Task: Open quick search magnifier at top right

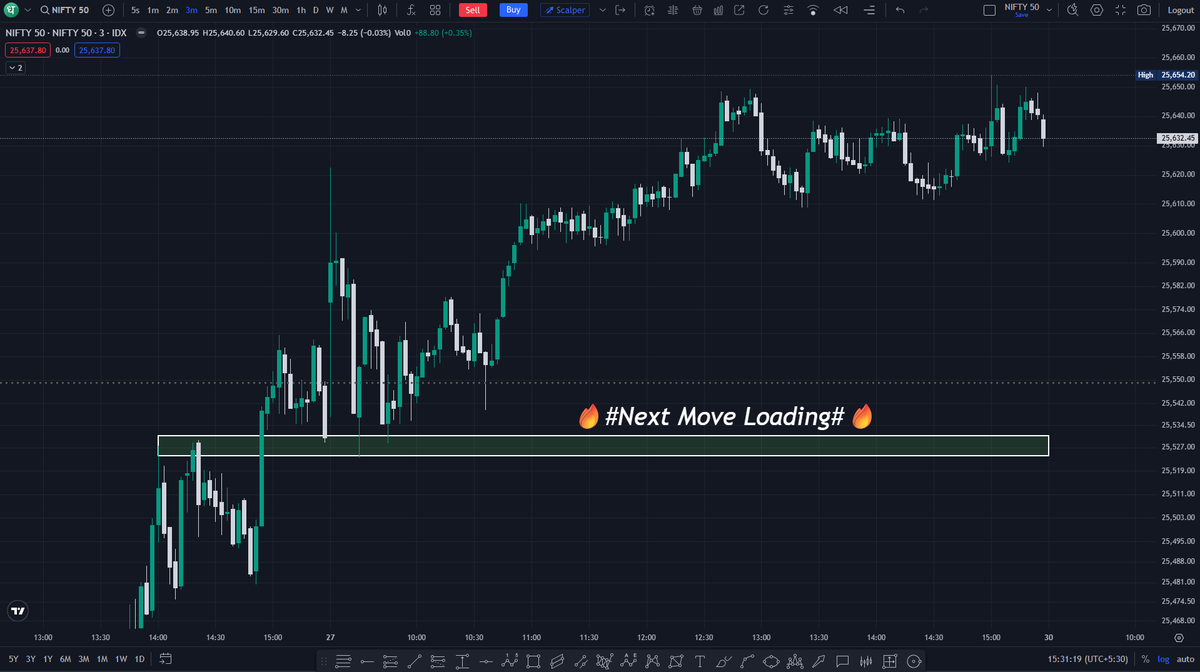Action: click(1073, 10)
